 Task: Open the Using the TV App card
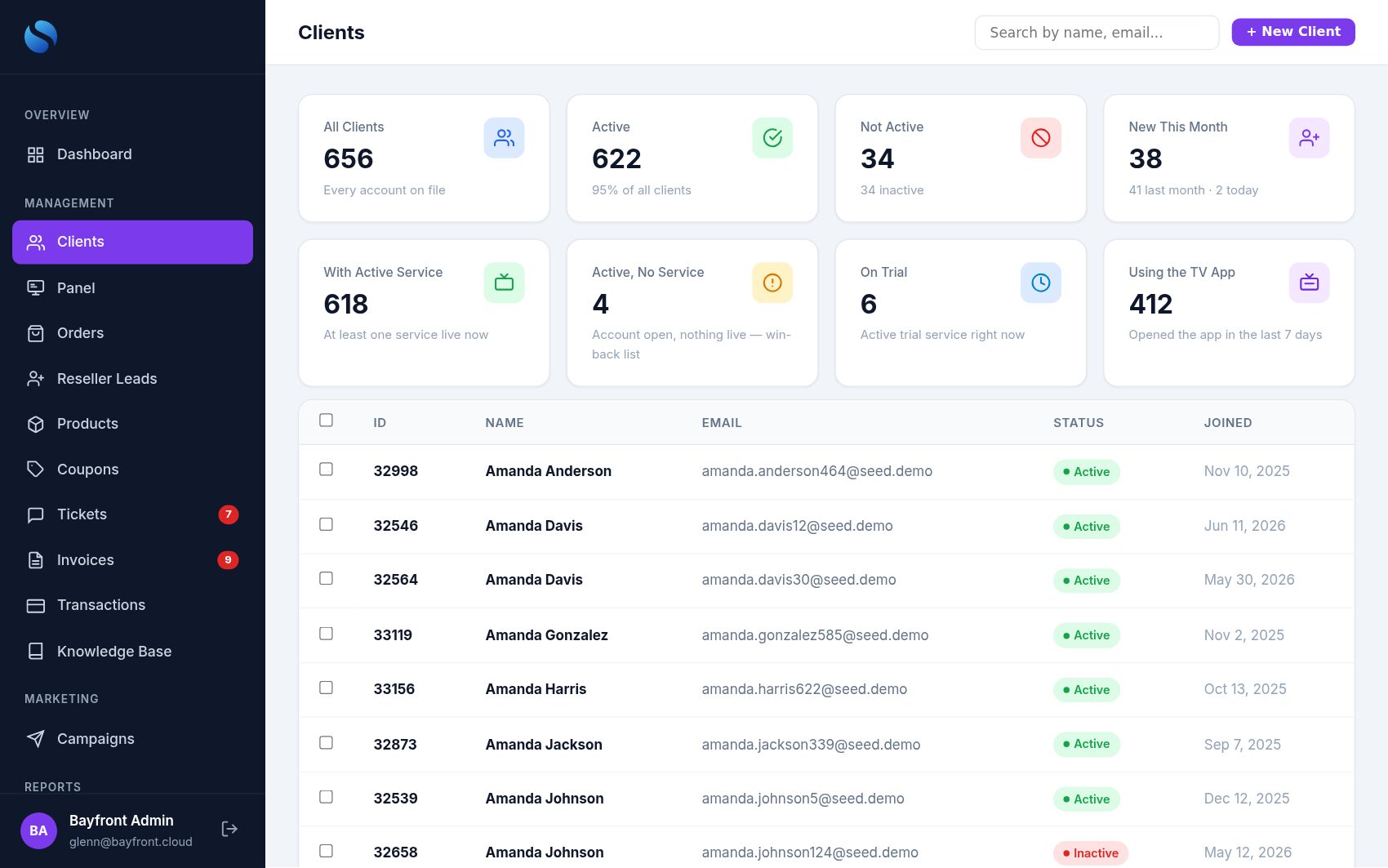pos(1229,313)
